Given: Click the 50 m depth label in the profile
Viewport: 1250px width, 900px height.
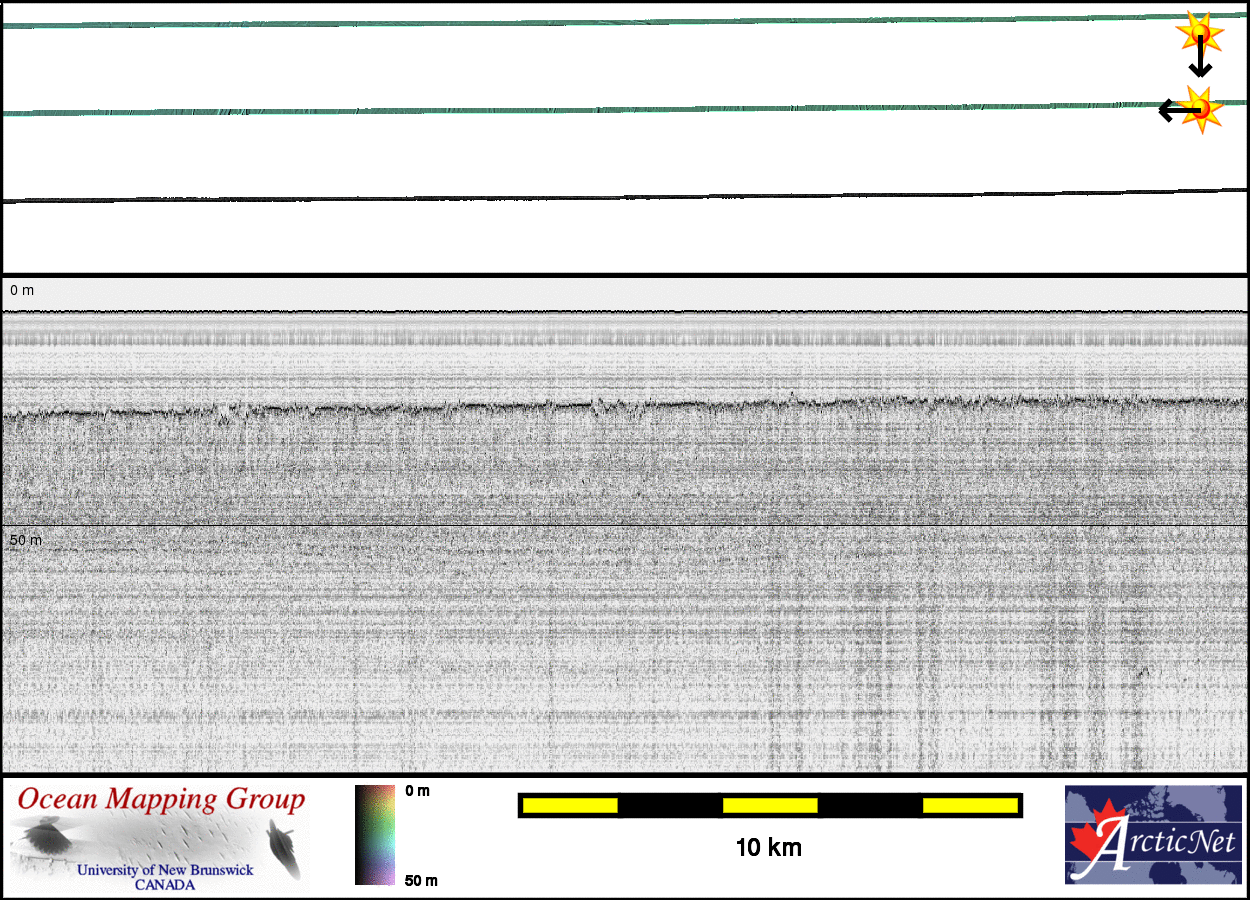Looking at the screenshot, I should (x=26, y=540).
